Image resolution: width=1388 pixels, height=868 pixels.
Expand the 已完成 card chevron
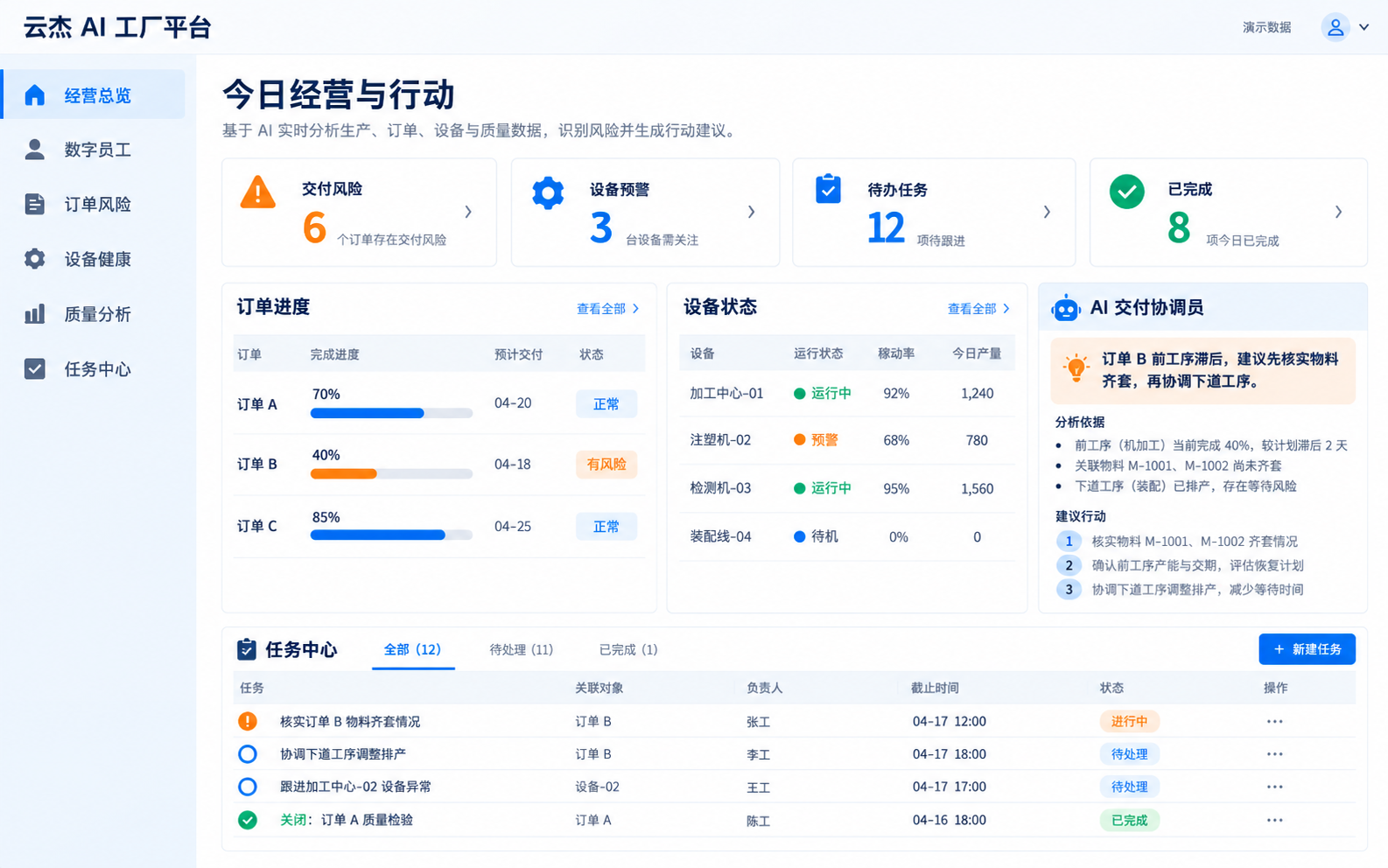click(1338, 212)
